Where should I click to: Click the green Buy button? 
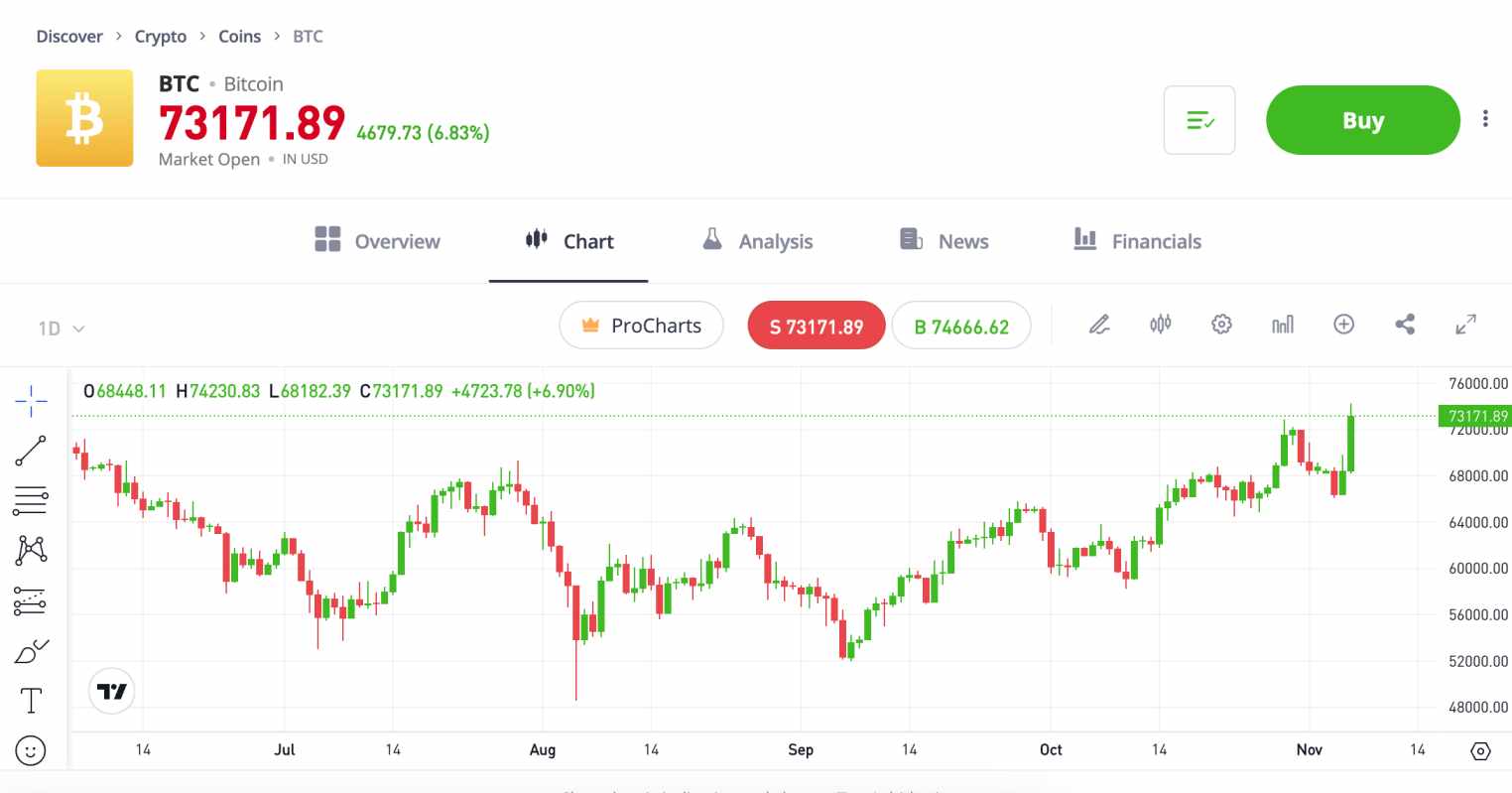point(1362,120)
